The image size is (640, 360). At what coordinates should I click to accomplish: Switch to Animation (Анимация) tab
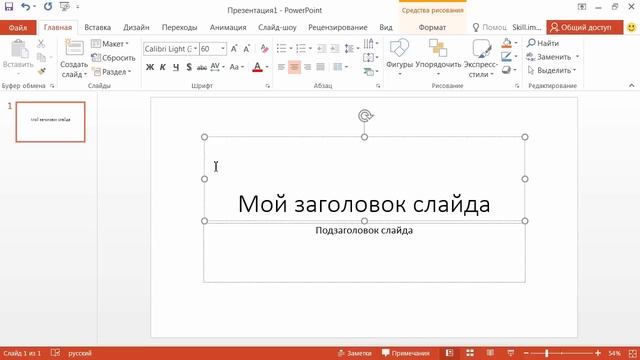click(228, 27)
